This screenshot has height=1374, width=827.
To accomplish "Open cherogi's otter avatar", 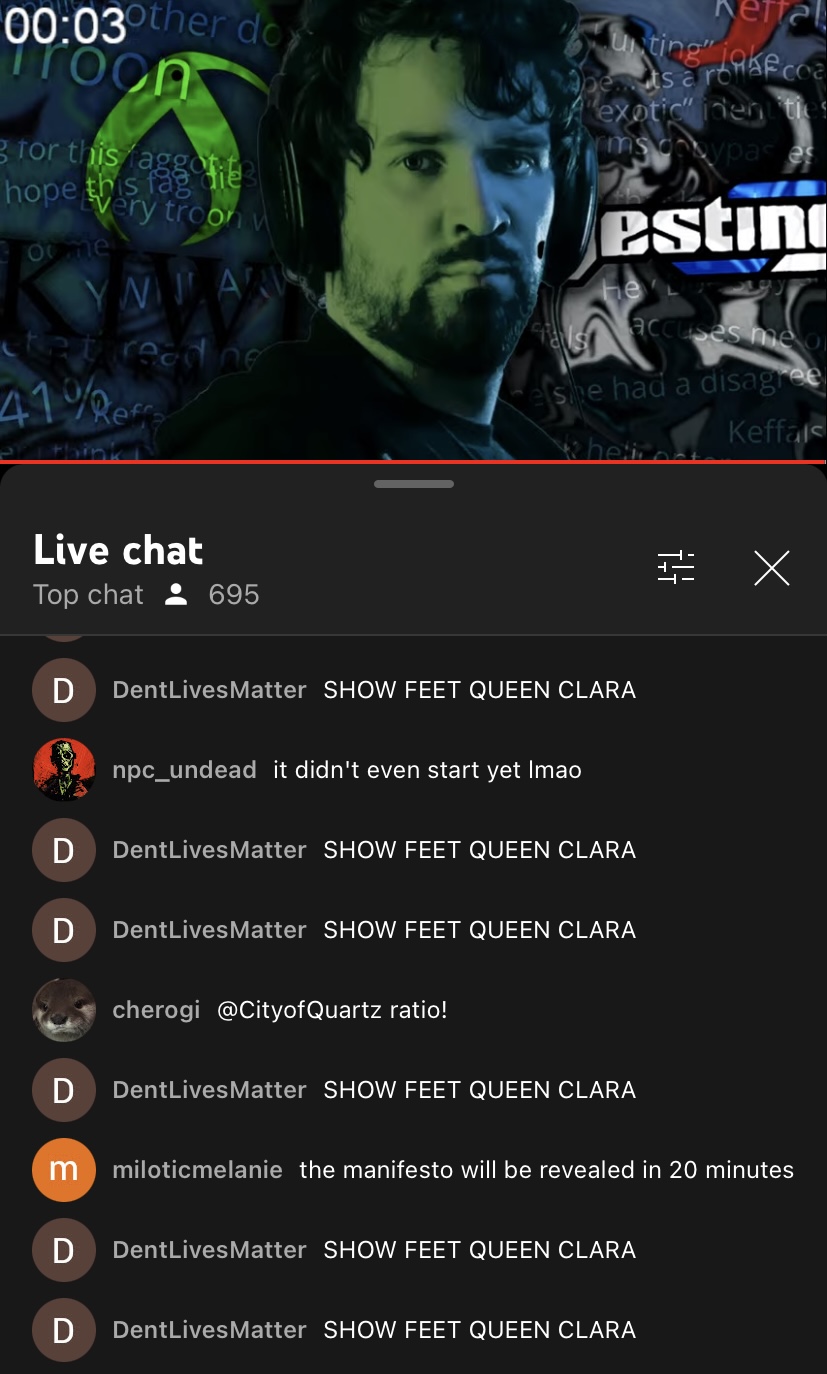I will [64, 1010].
